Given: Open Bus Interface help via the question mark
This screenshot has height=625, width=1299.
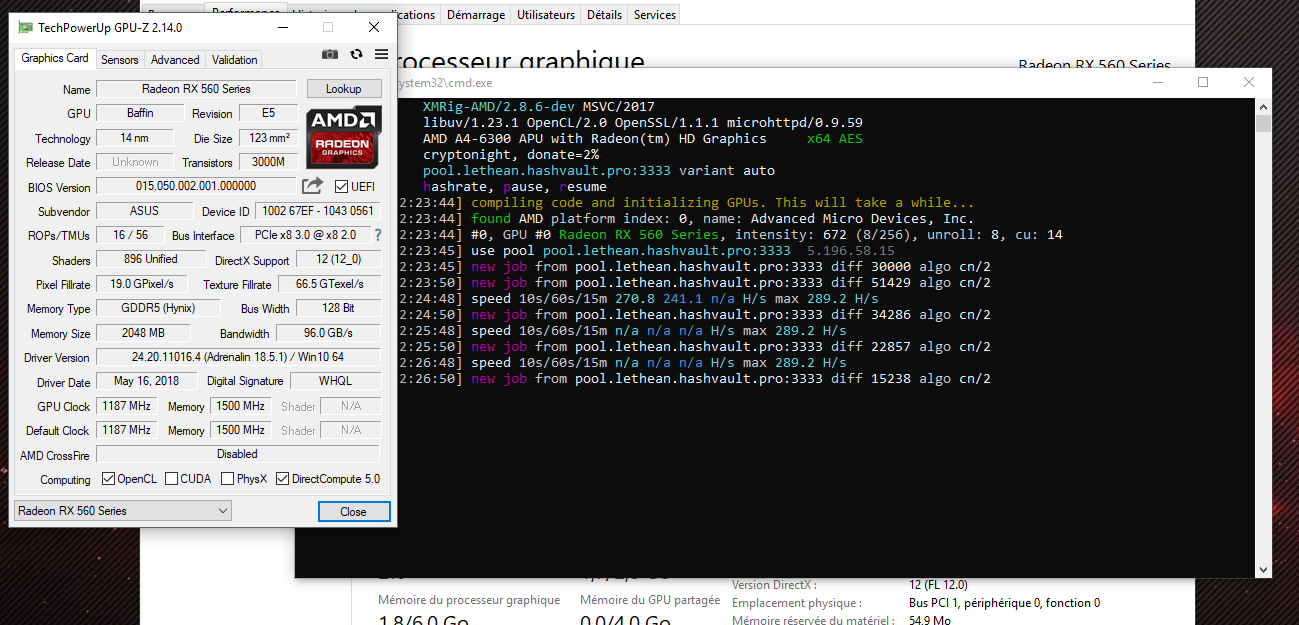Looking at the screenshot, I should tap(377, 236).
